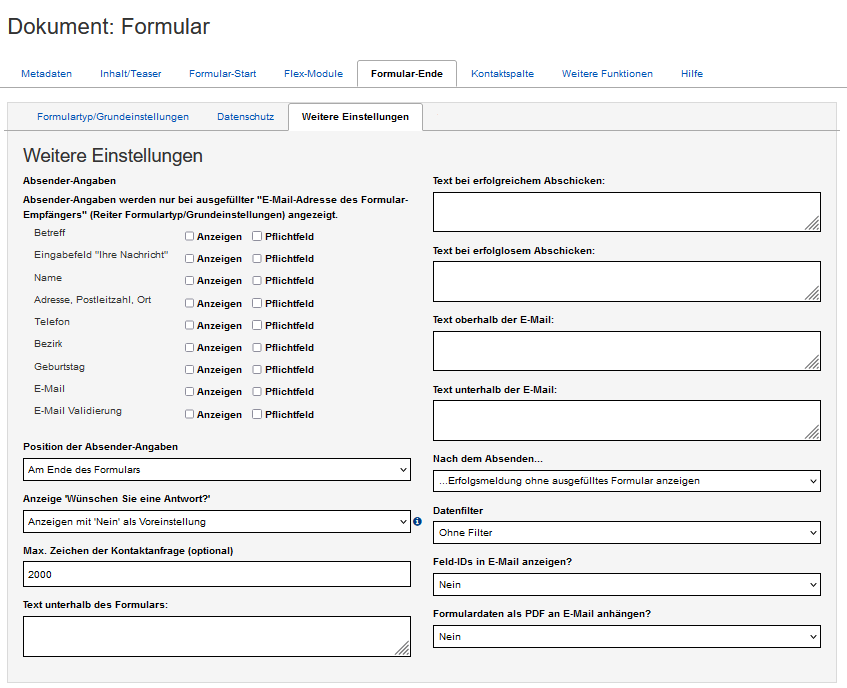Click the info icon beside the answer dropdown

pyautogui.click(x=418, y=522)
